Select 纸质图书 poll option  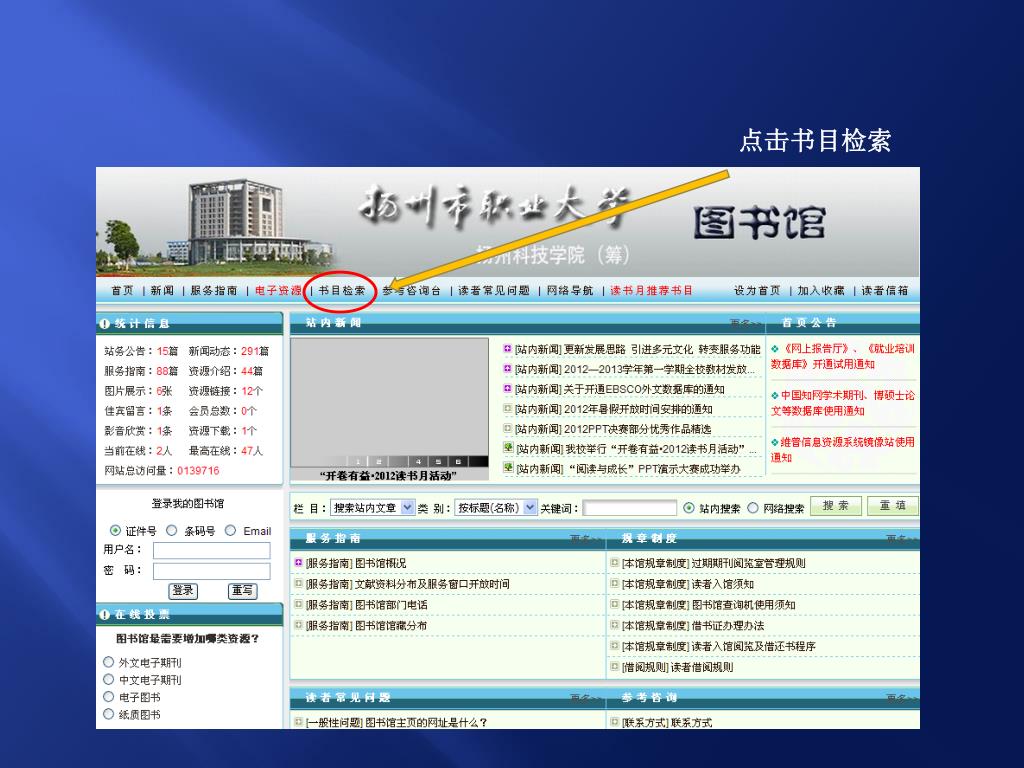coord(108,714)
